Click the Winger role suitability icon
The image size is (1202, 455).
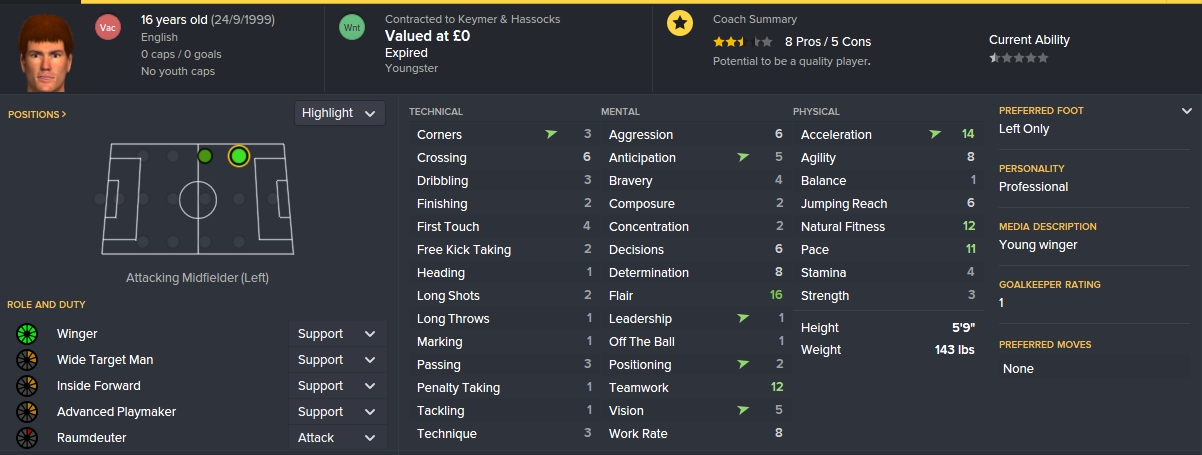tap(27, 334)
